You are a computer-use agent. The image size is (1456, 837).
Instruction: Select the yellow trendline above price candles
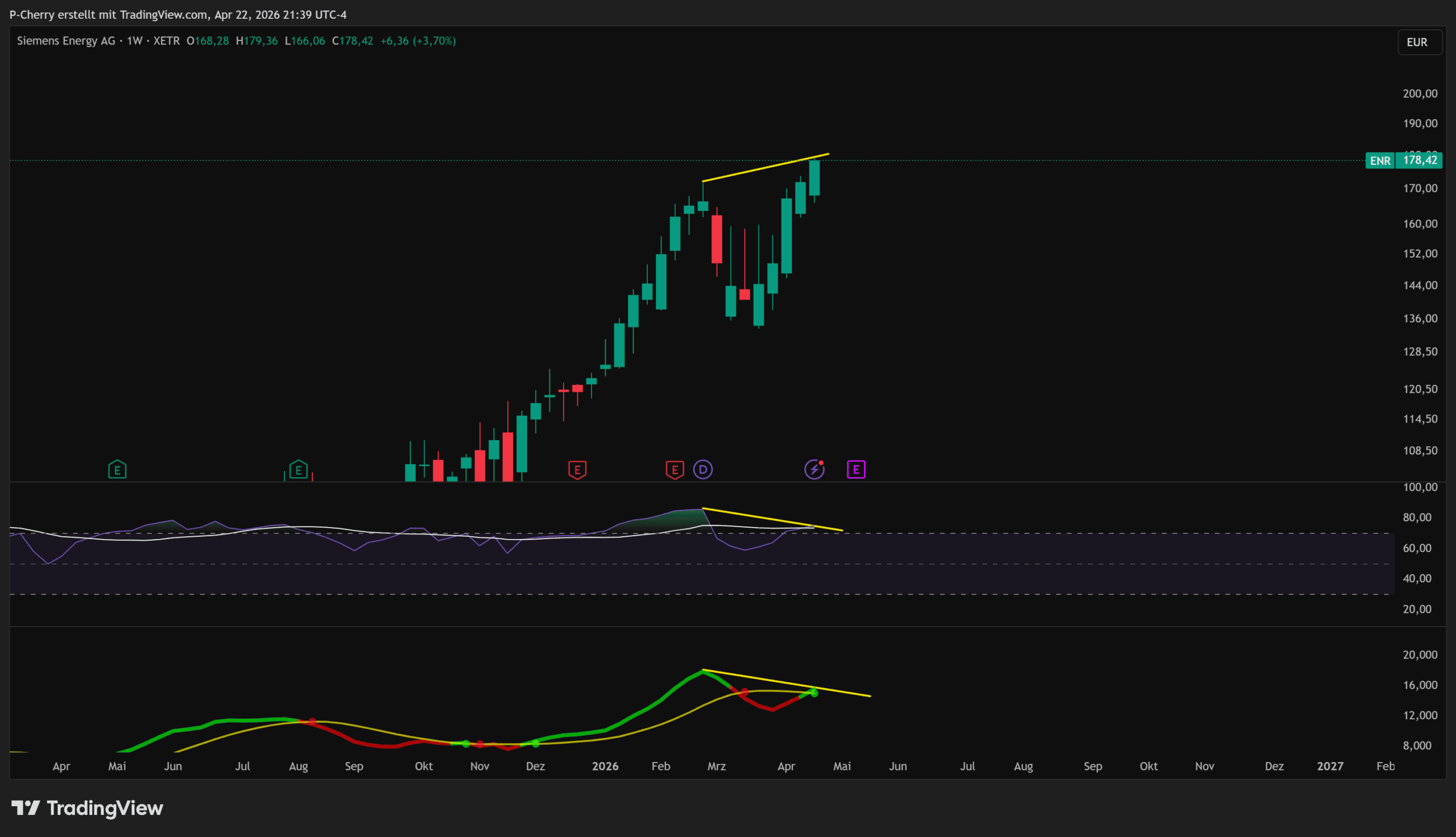pos(764,168)
